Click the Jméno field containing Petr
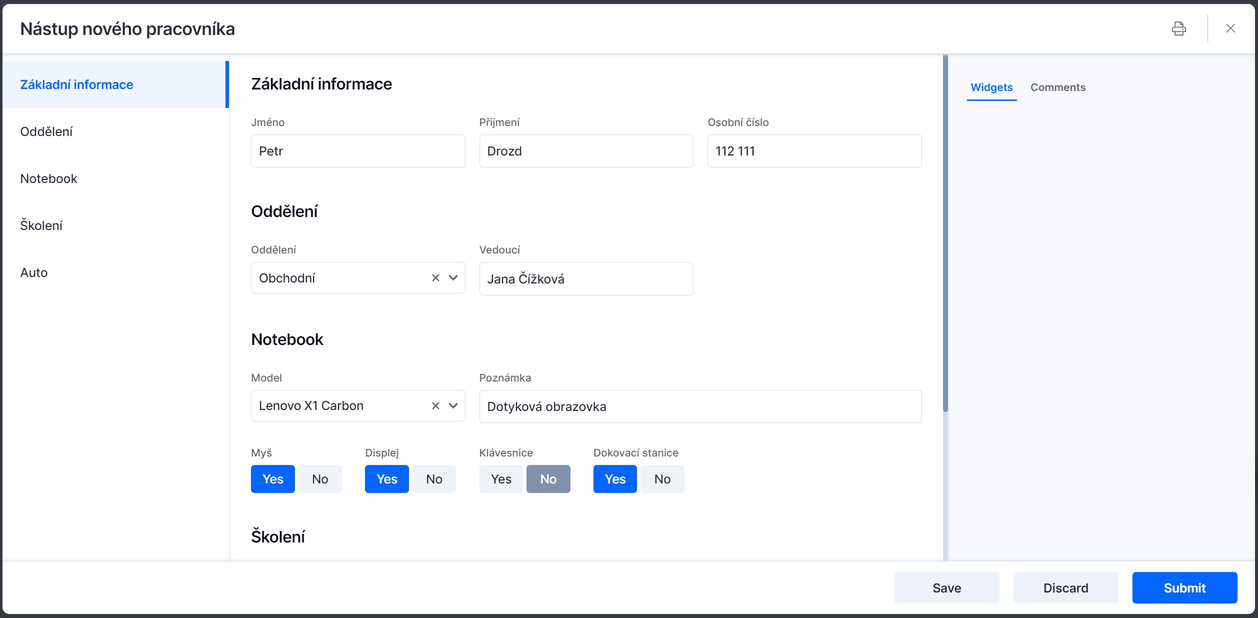The image size is (1258, 618). click(x=358, y=151)
